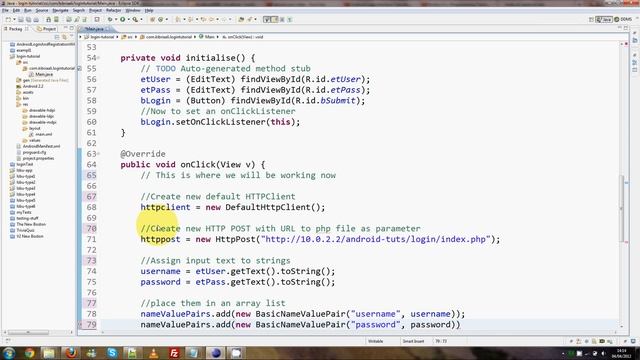640x360 pixels.
Task: Open Firefox from the taskbar
Action: [71, 353]
